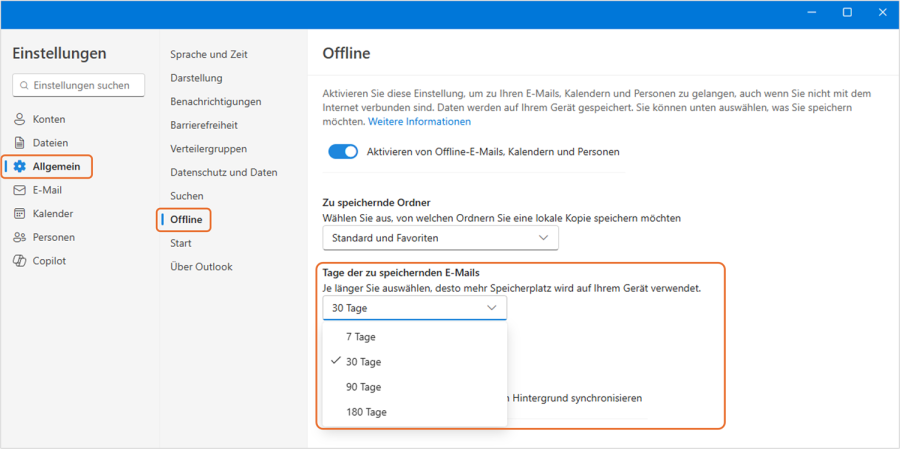The width and height of the screenshot is (900, 449).
Task: Go to Personen category label
Action: 53,237
